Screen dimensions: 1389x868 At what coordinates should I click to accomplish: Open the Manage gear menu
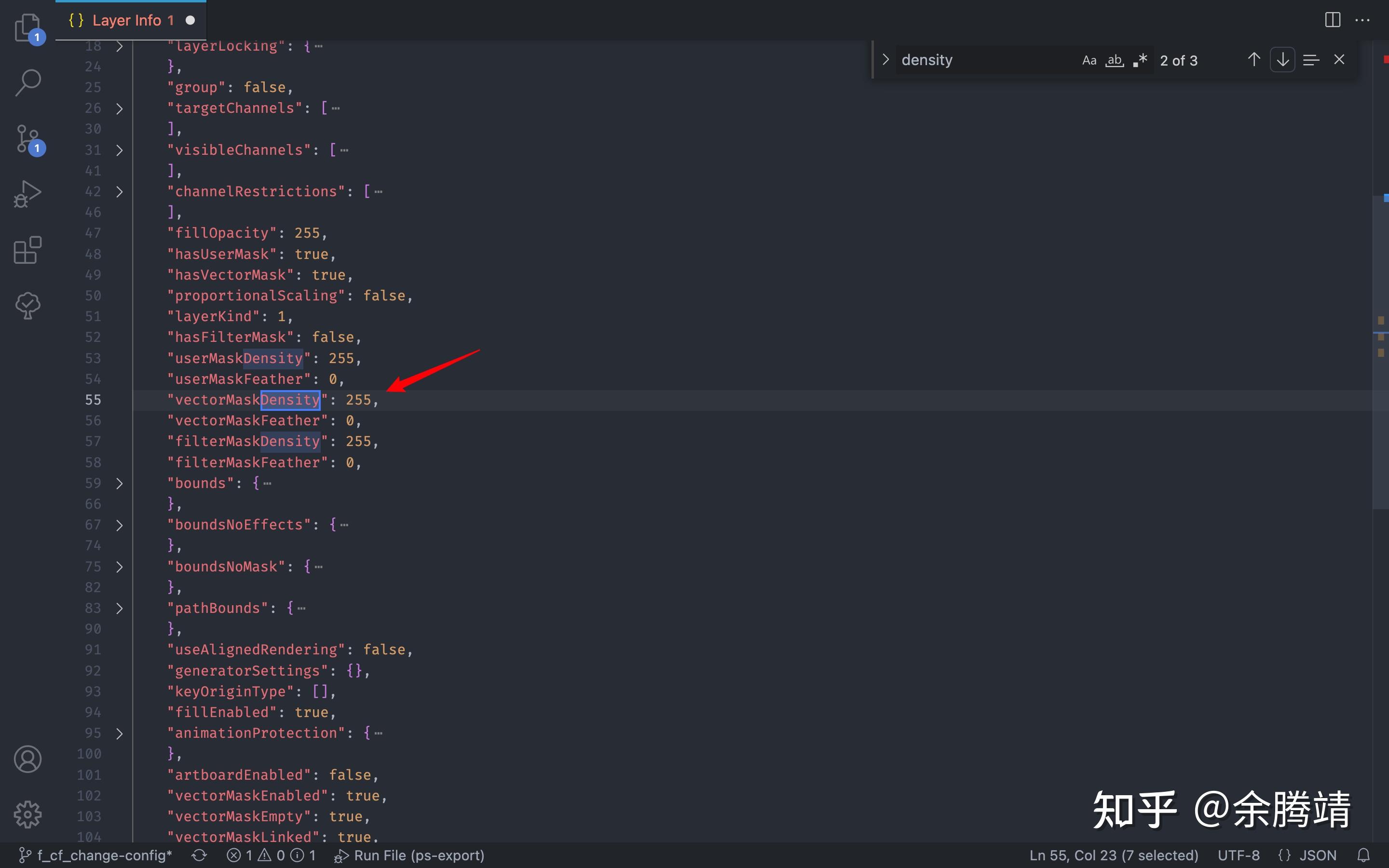point(27,814)
